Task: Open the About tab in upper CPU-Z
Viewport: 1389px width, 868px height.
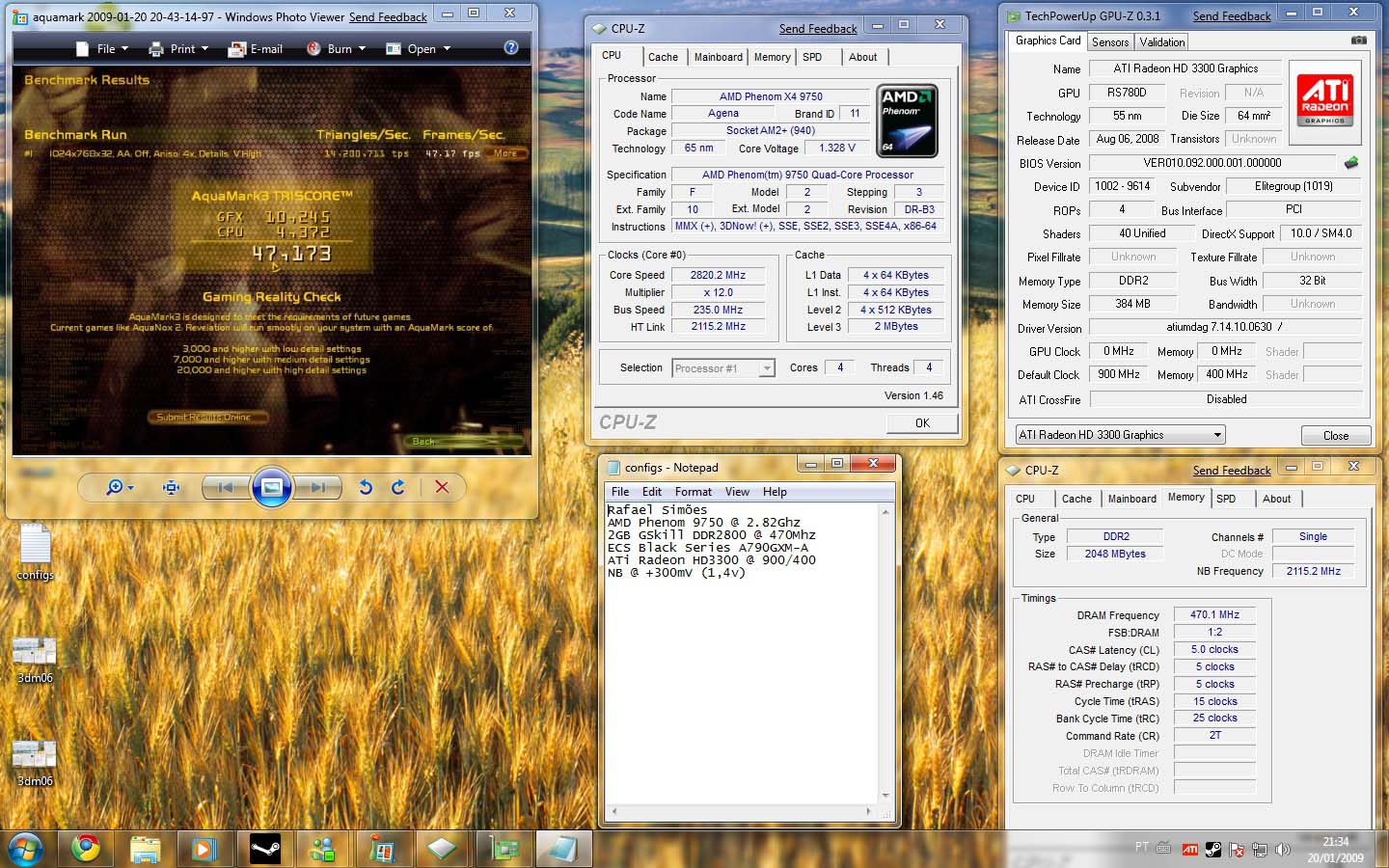Action: (x=863, y=57)
